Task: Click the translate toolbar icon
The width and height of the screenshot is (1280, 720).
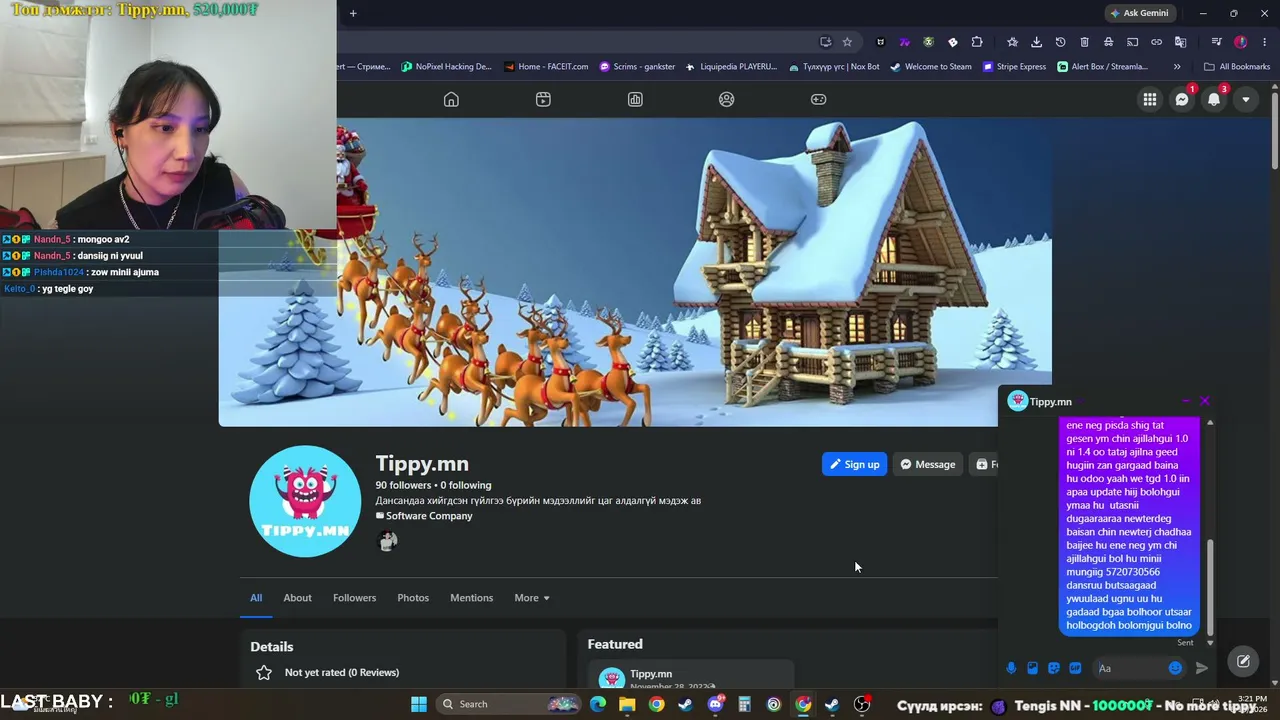Action: (1180, 42)
